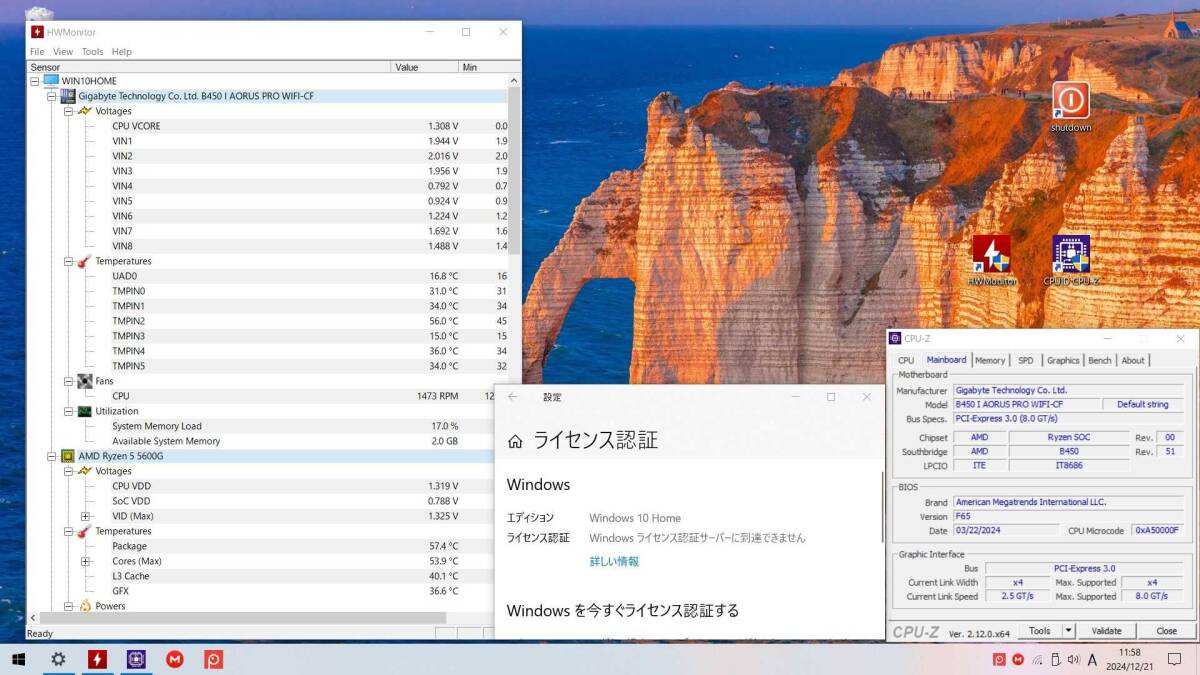
Task: Click the Tools button in CPU-Z
Action: pyautogui.click(x=1040, y=631)
